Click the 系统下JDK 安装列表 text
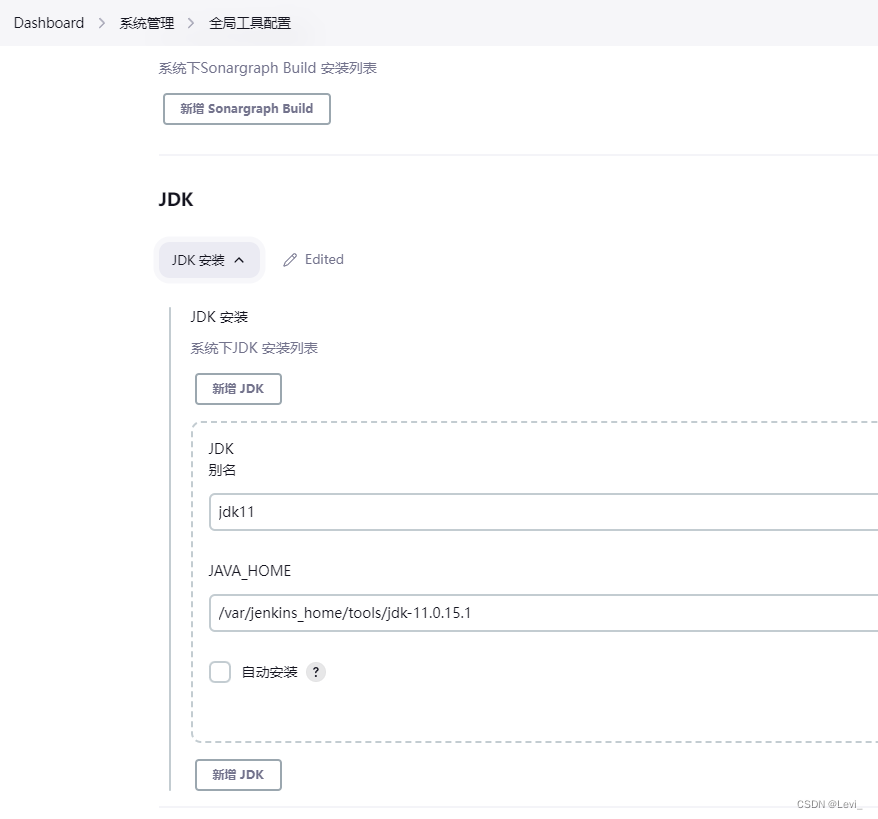The image size is (878, 819). (254, 347)
